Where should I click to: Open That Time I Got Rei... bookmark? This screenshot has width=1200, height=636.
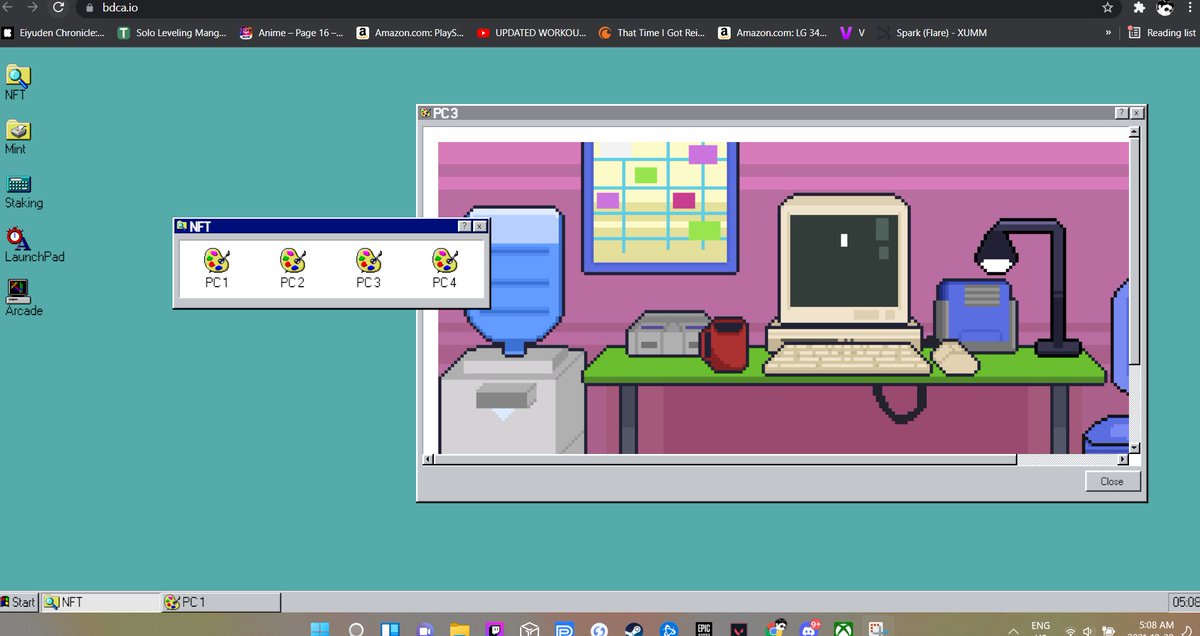click(652, 32)
